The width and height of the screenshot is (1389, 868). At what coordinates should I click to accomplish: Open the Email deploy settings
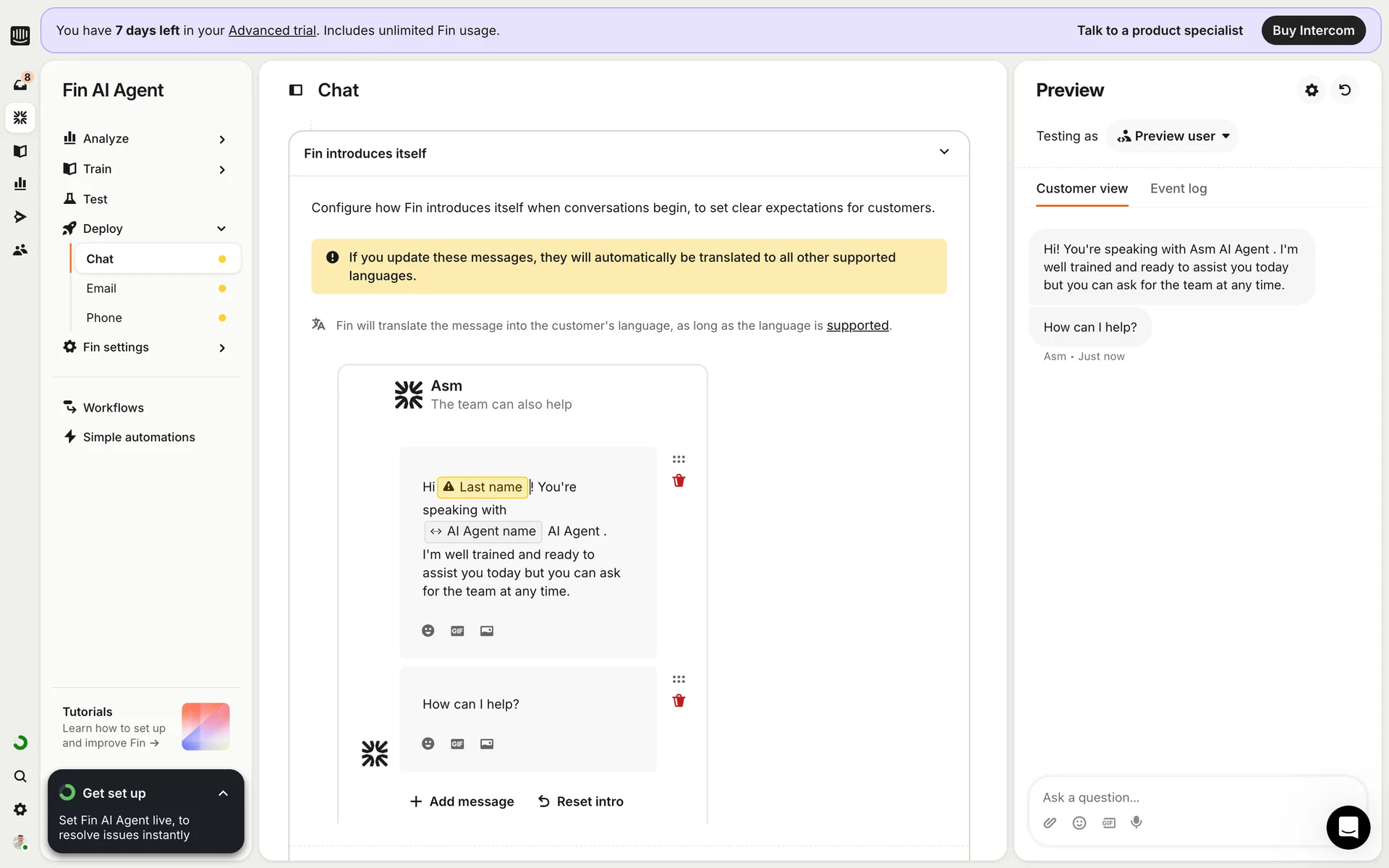101,289
